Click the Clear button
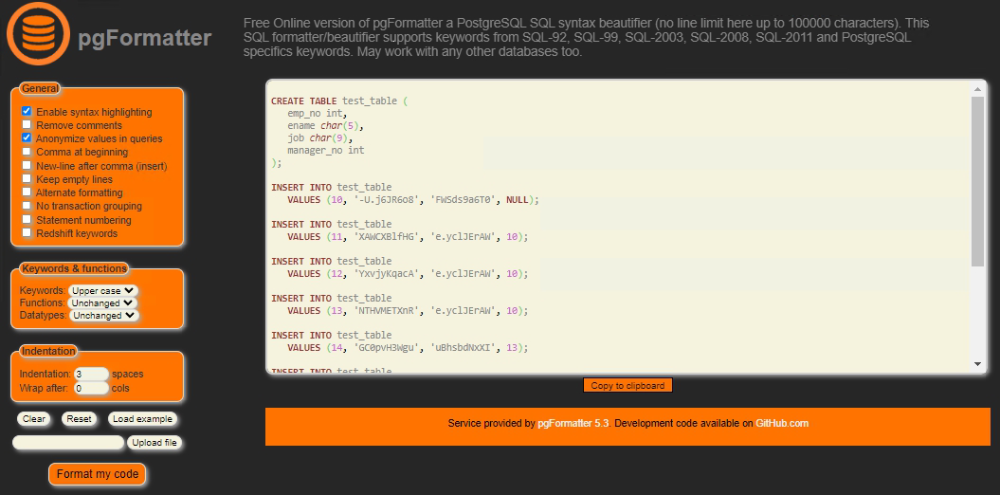Image resolution: width=1000 pixels, height=495 pixels. point(34,419)
